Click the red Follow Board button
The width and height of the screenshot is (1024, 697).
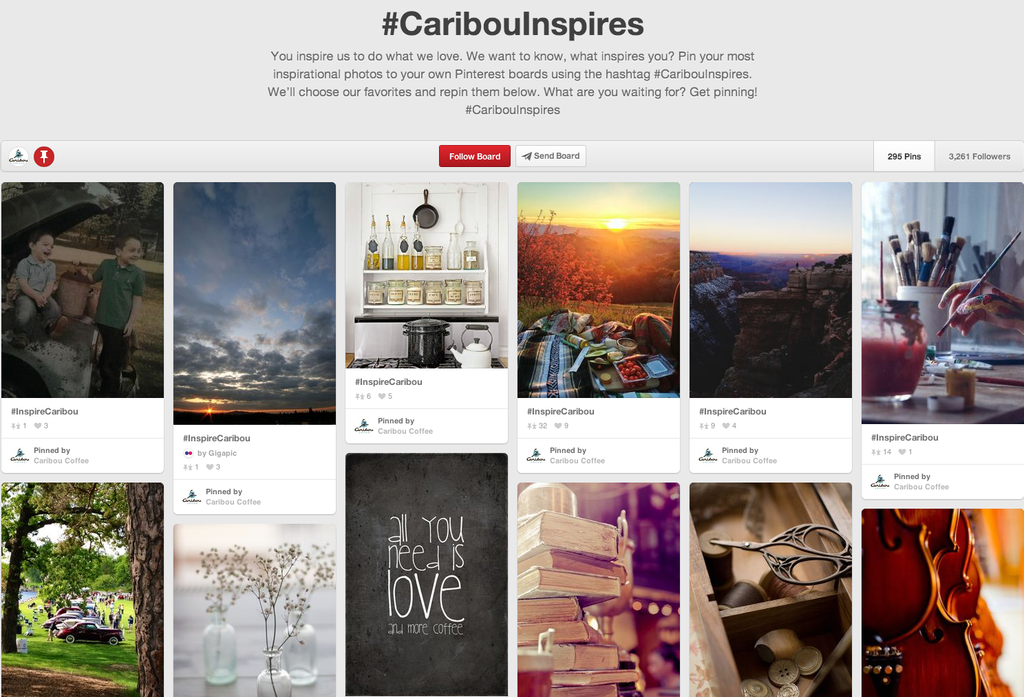(x=475, y=156)
